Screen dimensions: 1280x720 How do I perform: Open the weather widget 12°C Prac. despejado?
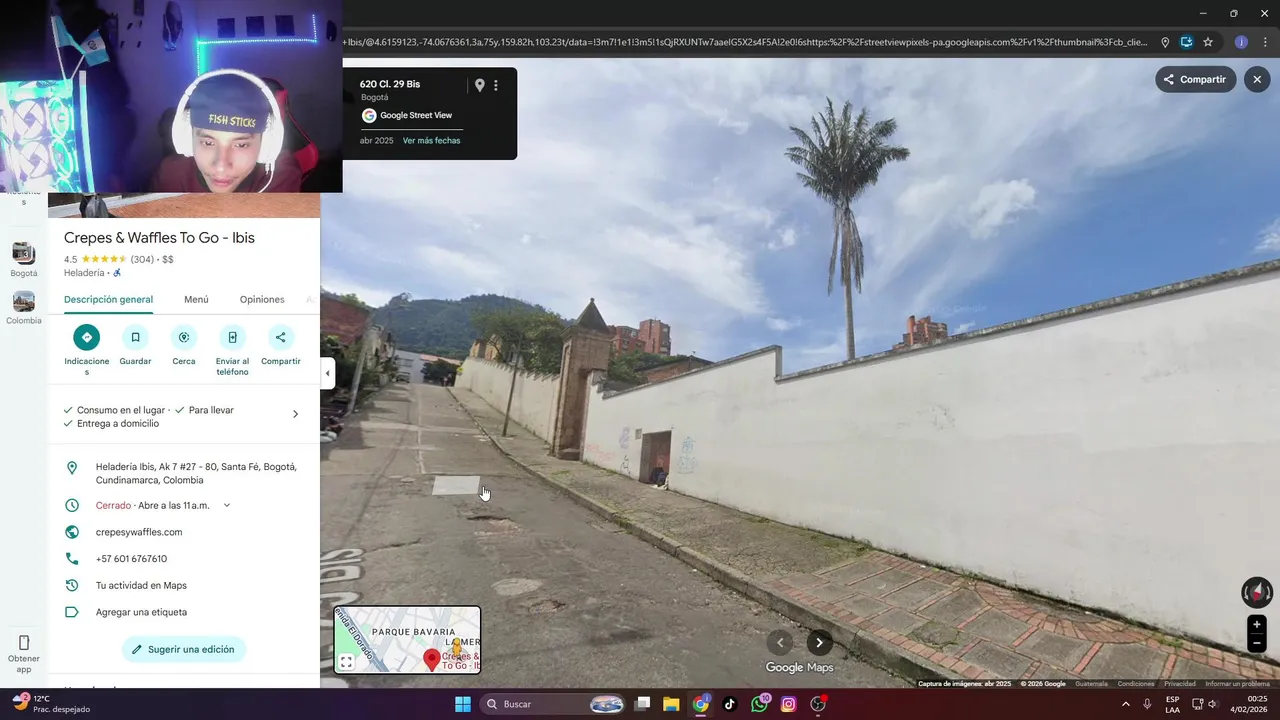[x=52, y=704]
